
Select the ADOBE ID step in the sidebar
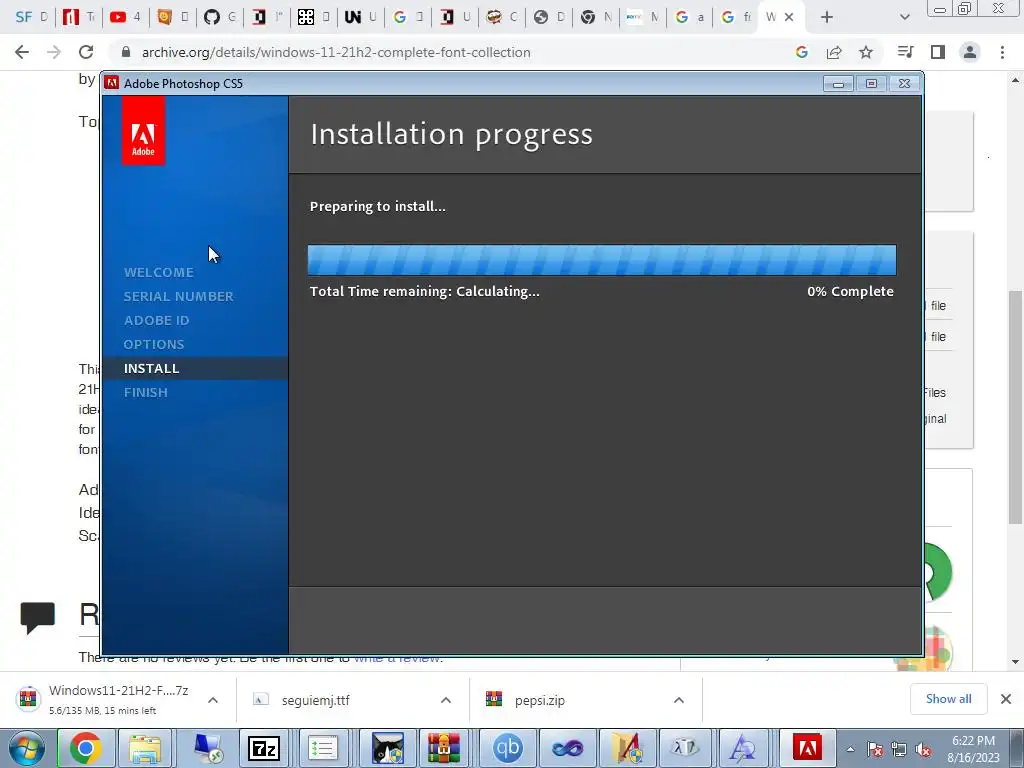click(156, 321)
